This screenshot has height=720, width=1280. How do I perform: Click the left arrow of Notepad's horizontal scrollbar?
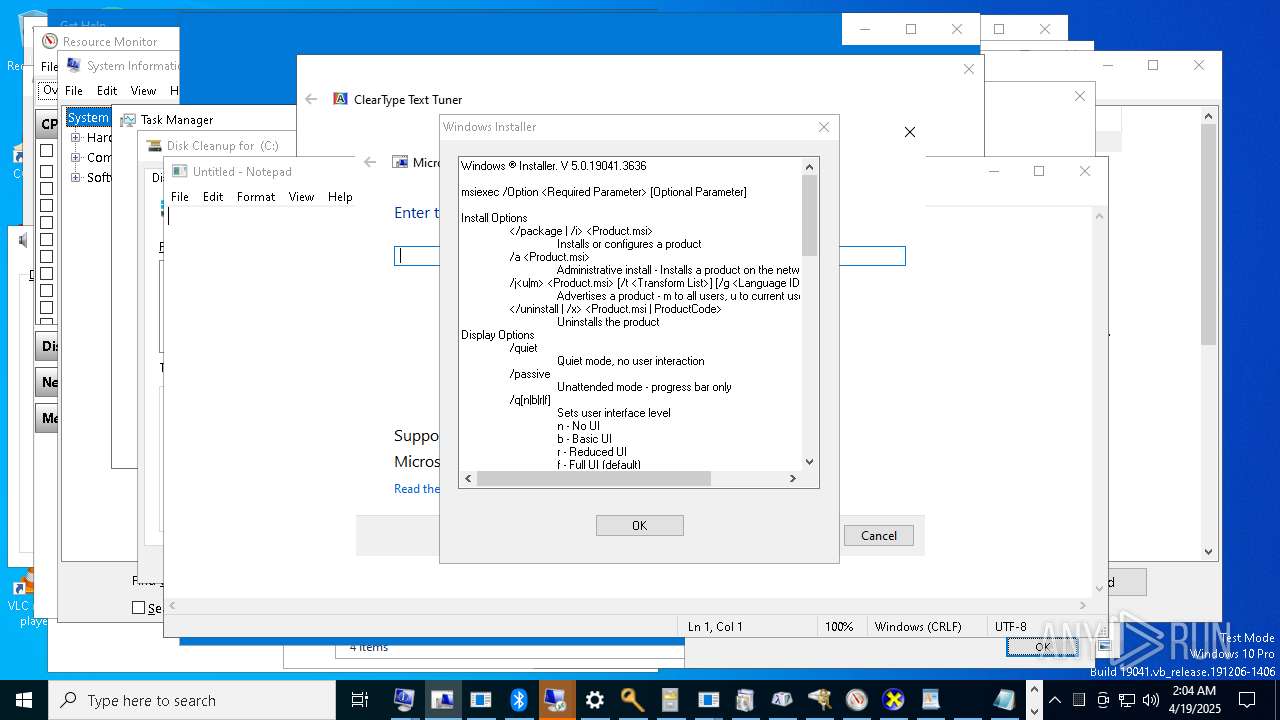(x=172, y=606)
